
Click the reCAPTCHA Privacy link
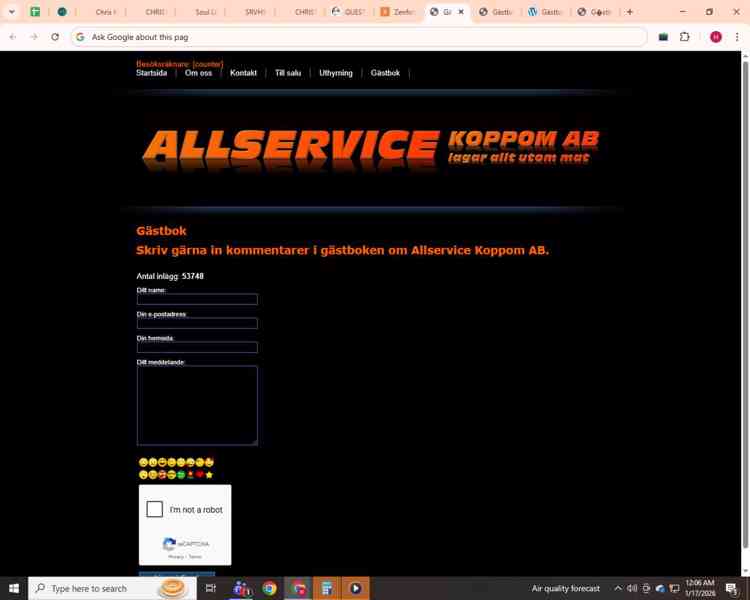coord(175,556)
